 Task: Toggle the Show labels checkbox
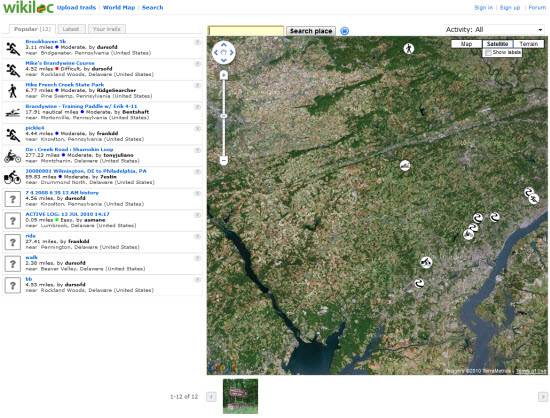click(x=488, y=53)
